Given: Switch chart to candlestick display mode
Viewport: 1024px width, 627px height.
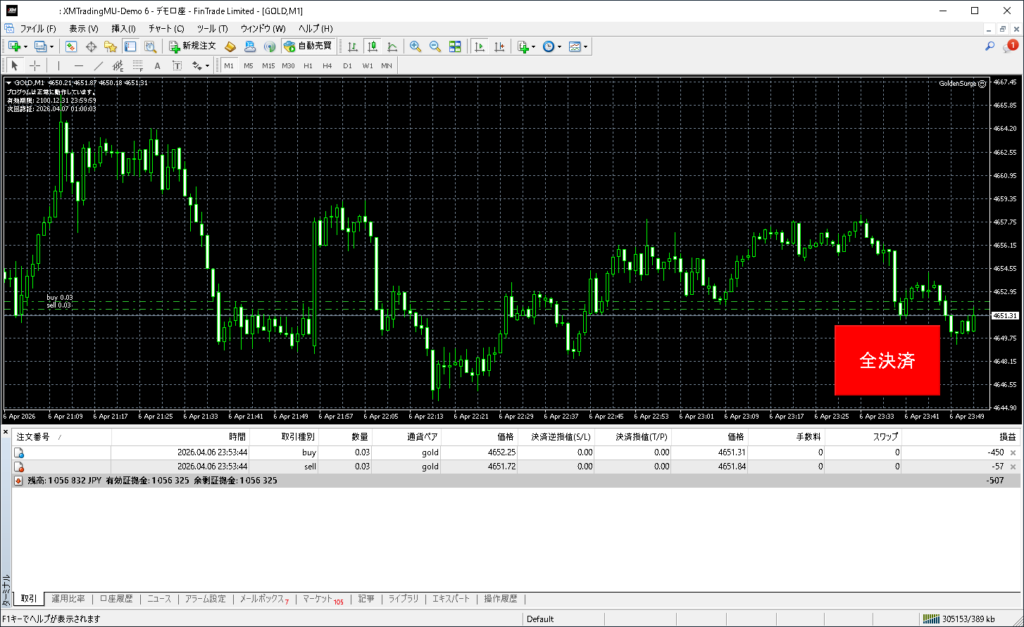Looking at the screenshot, I should (x=371, y=46).
